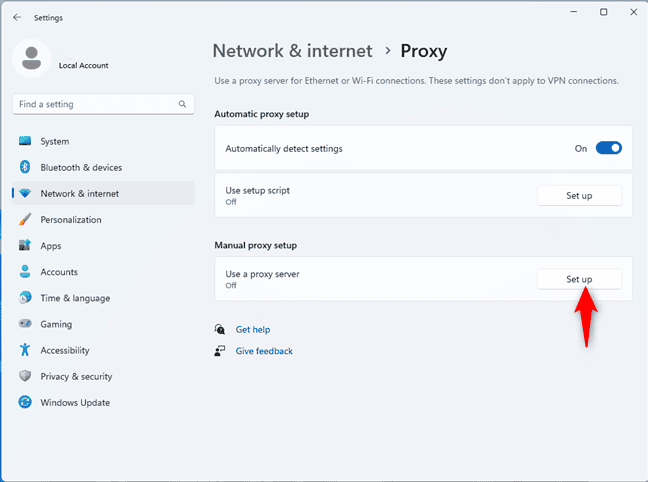
Task: Click the Gaming controller icon
Action: click(25, 323)
